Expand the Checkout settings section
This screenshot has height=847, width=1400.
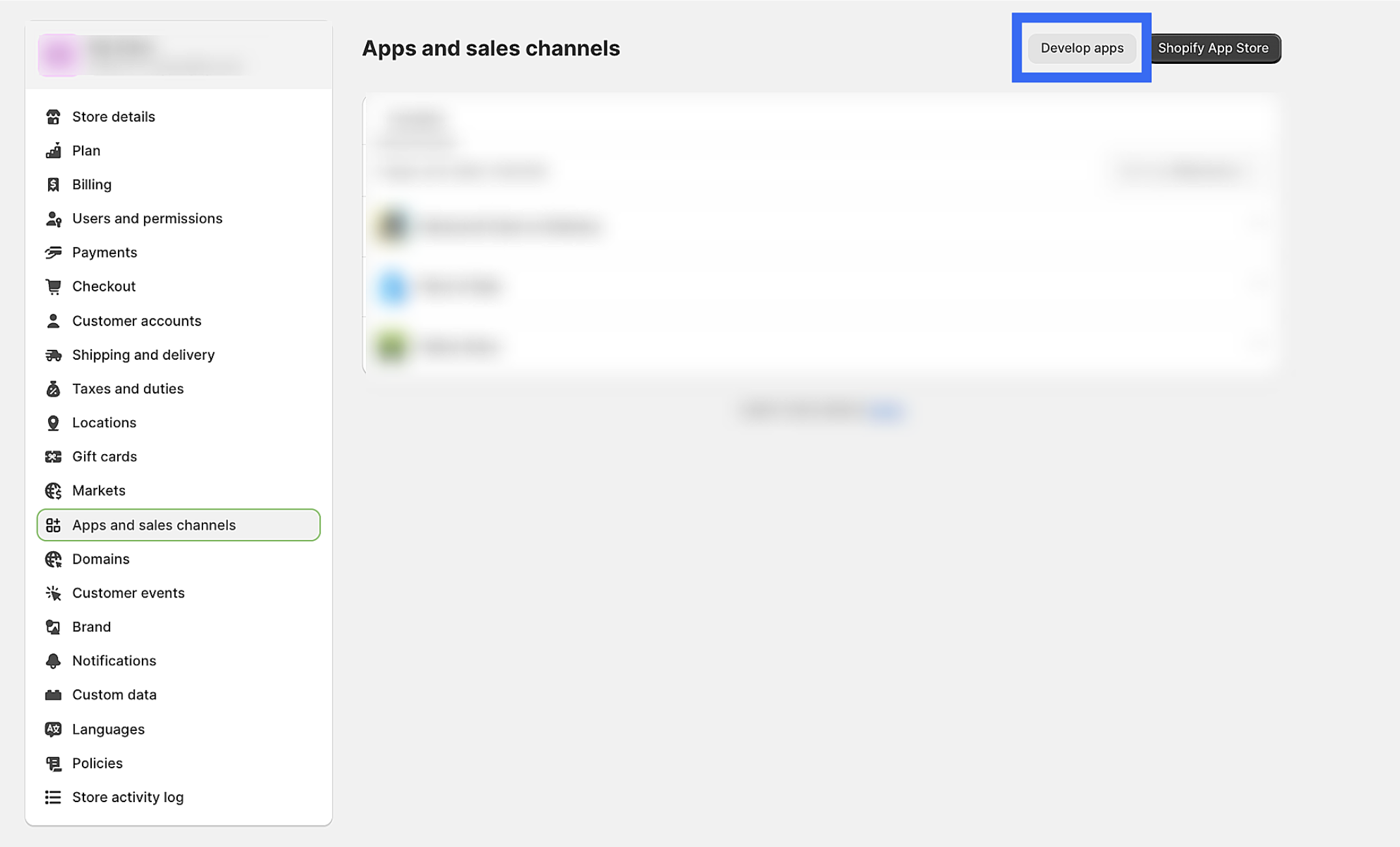click(x=104, y=286)
